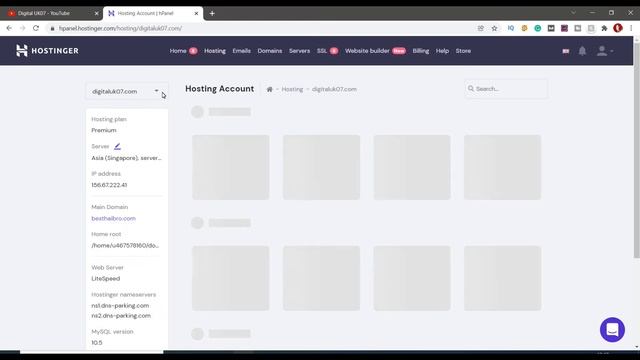
Task: Click the MySQL version 10.5 value
Action: [97, 342]
